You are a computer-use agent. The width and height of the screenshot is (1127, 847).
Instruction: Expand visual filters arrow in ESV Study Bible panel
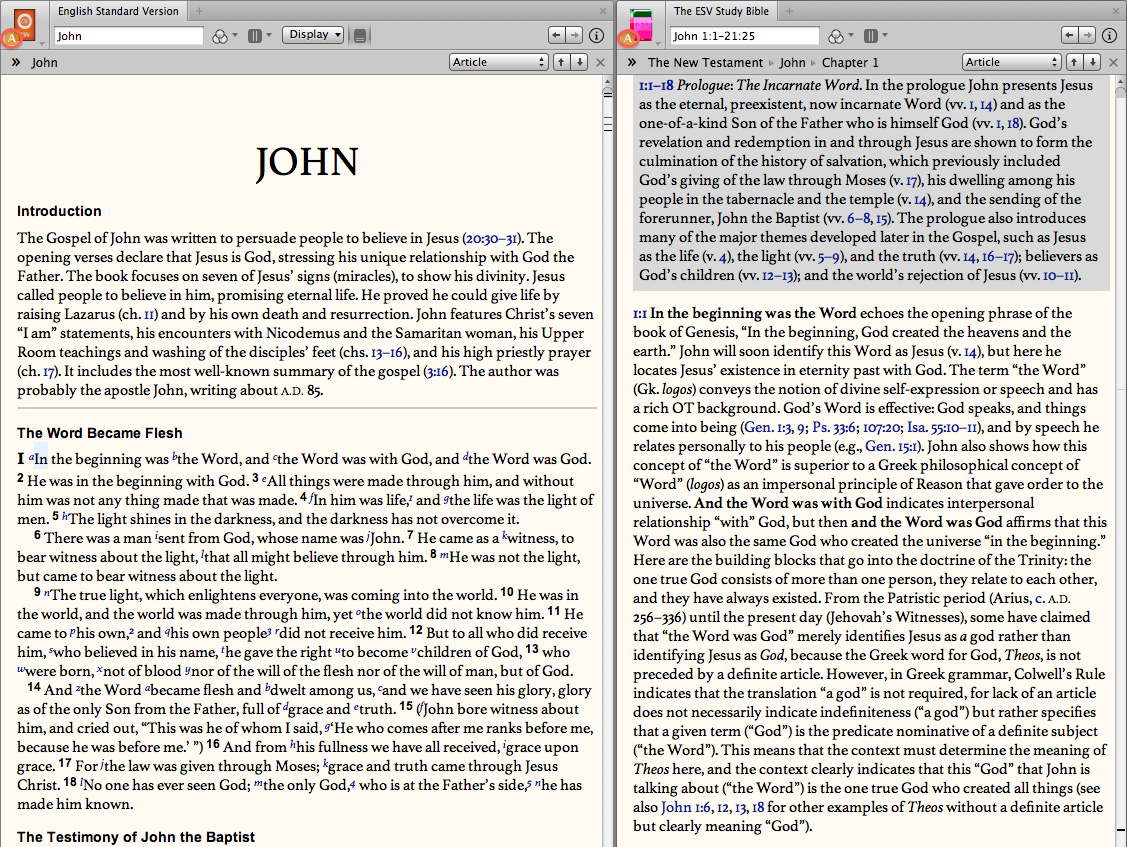pyautogui.click(x=851, y=35)
